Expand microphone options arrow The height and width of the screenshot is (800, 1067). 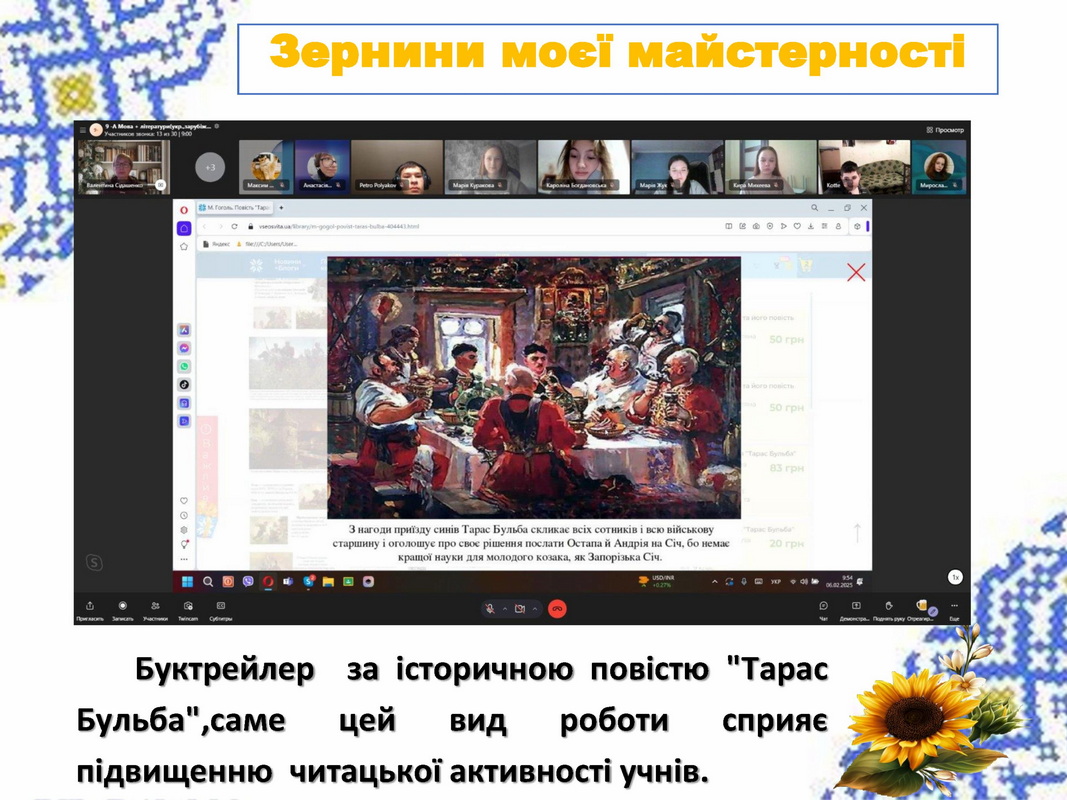505,608
